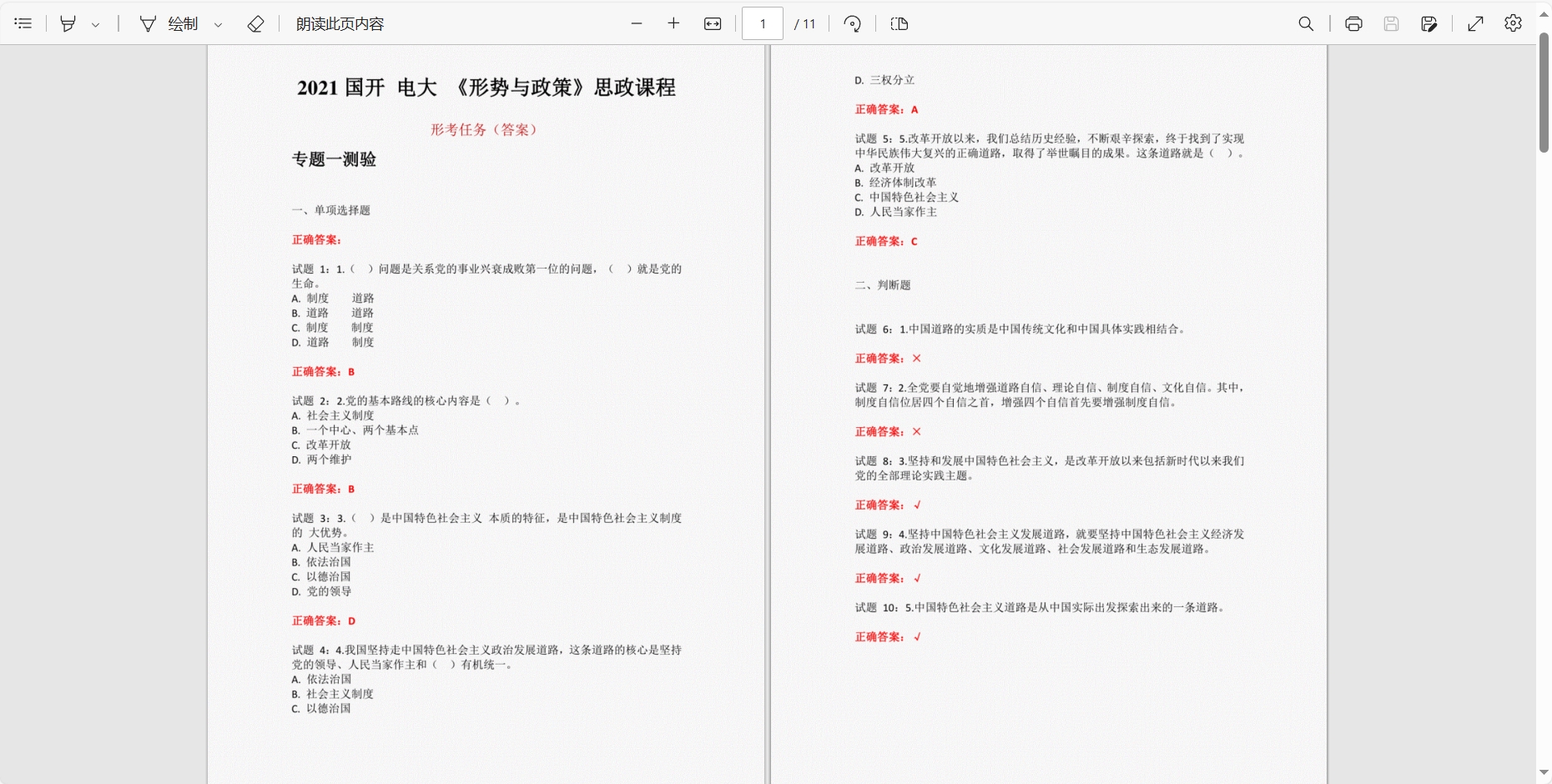Click option C. 以德治国 in question 4

click(321, 708)
